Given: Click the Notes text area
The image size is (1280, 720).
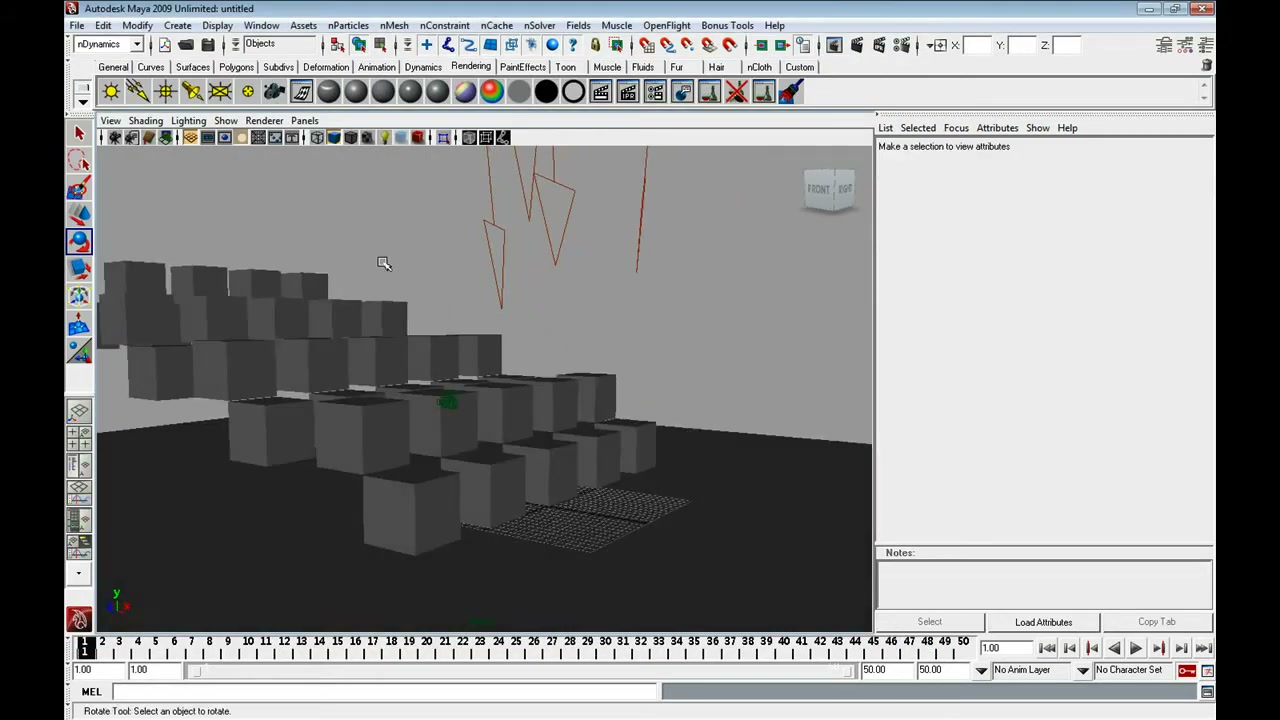Looking at the screenshot, I should click(1045, 583).
